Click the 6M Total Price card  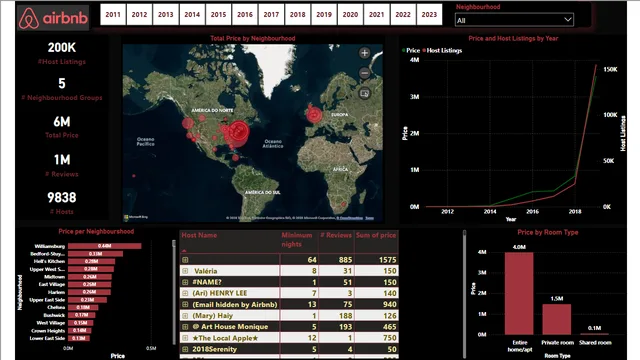(x=62, y=127)
